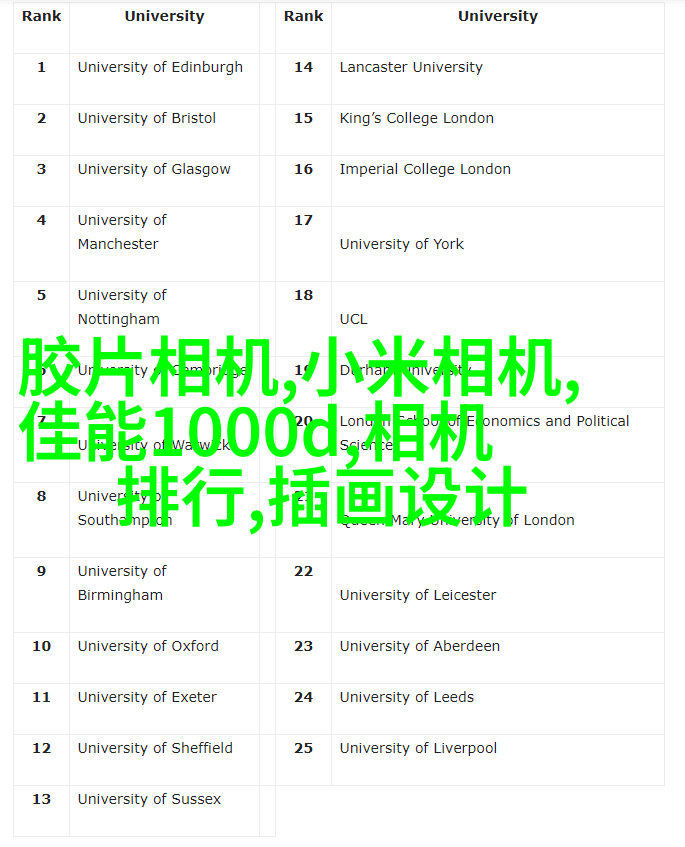Select the 'University of Bristol' cell
Viewport: 685px width, 847px height.
coord(164,130)
